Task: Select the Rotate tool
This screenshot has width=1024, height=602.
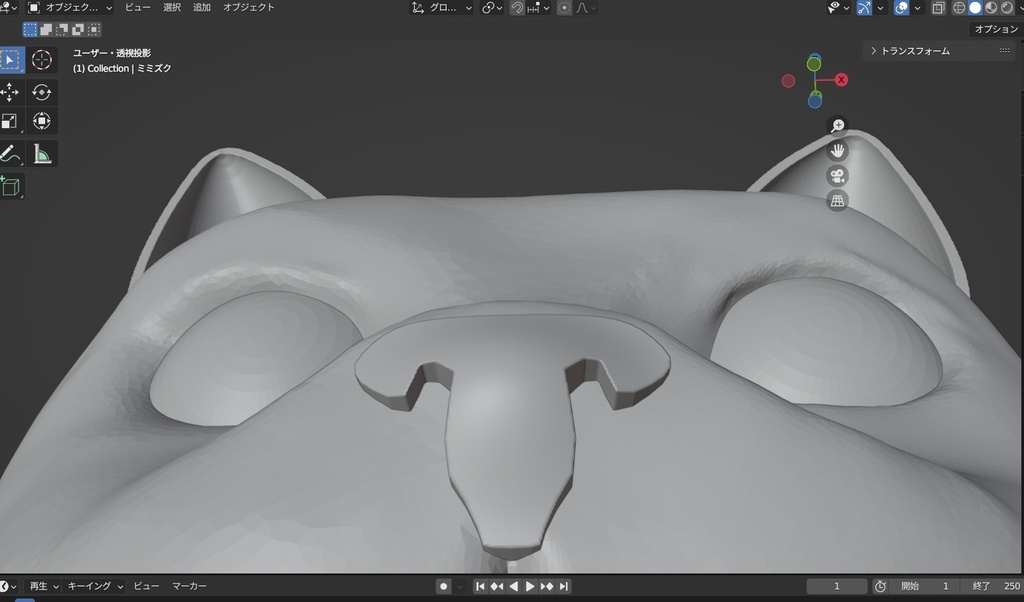Action: (x=42, y=92)
